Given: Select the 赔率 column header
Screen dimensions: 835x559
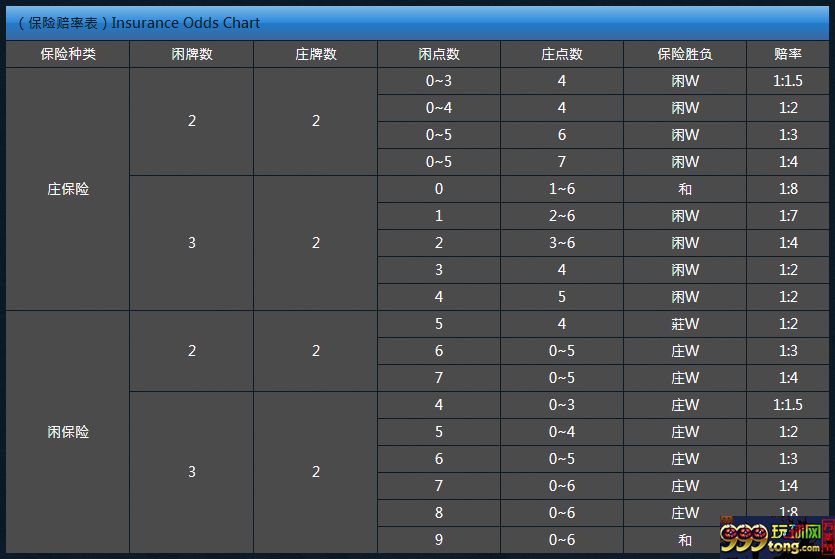Looking at the screenshot, I should coord(788,54).
